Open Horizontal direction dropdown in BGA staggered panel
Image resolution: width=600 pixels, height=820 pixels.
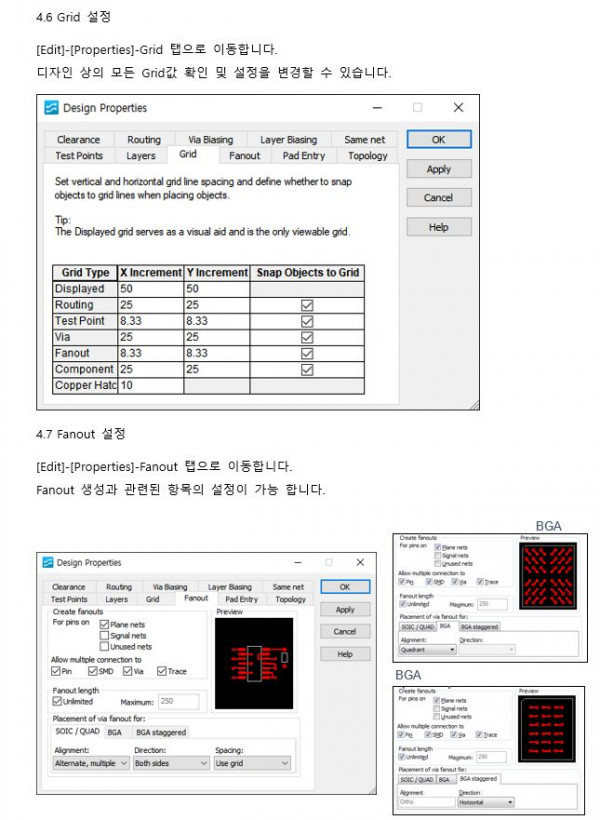coord(486,802)
